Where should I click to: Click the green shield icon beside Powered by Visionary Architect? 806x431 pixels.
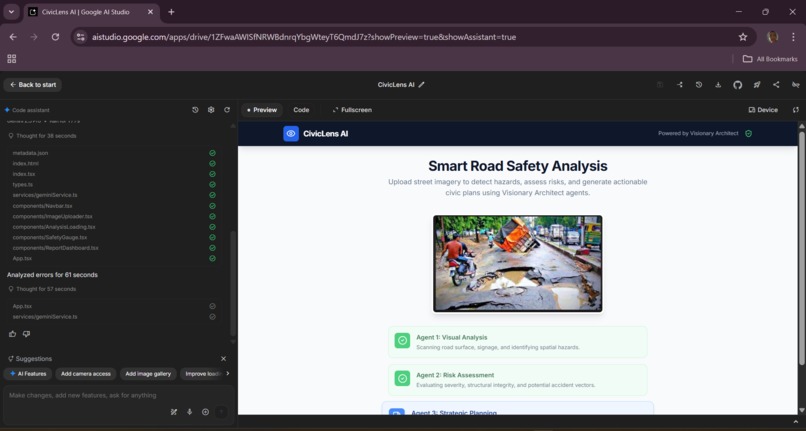748,134
